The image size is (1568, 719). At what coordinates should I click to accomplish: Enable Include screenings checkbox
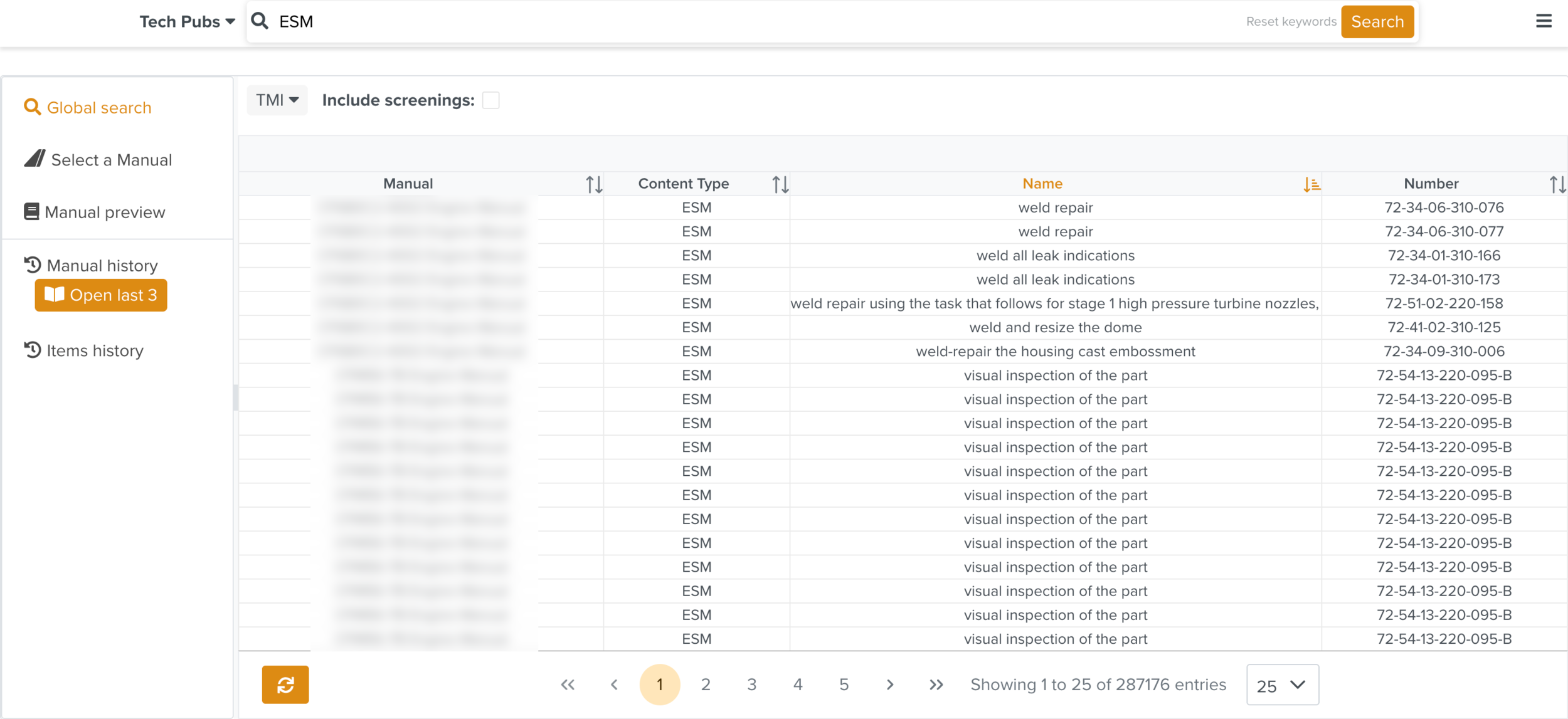tap(490, 100)
